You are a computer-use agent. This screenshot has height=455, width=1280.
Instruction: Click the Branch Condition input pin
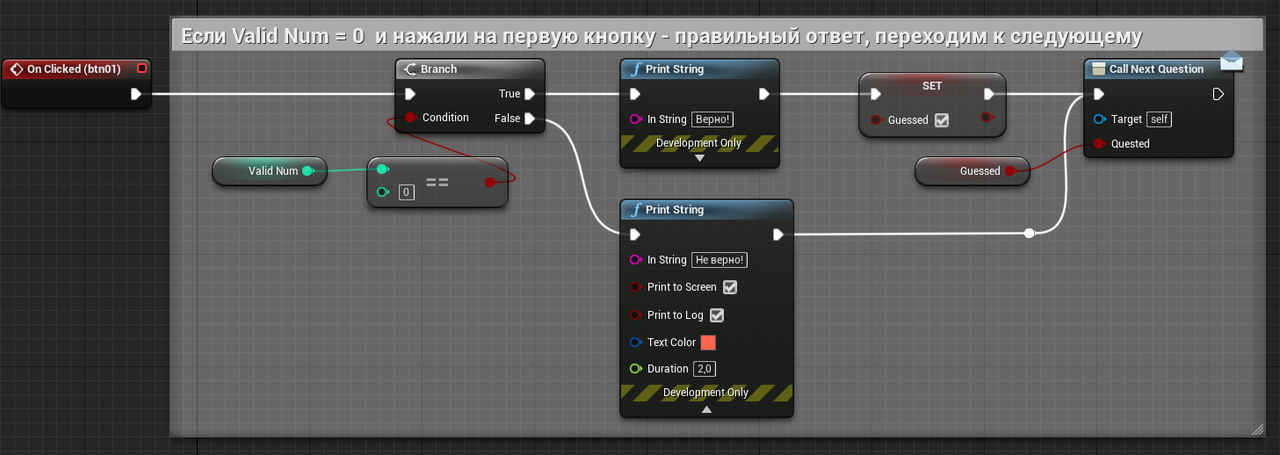pos(410,118)
